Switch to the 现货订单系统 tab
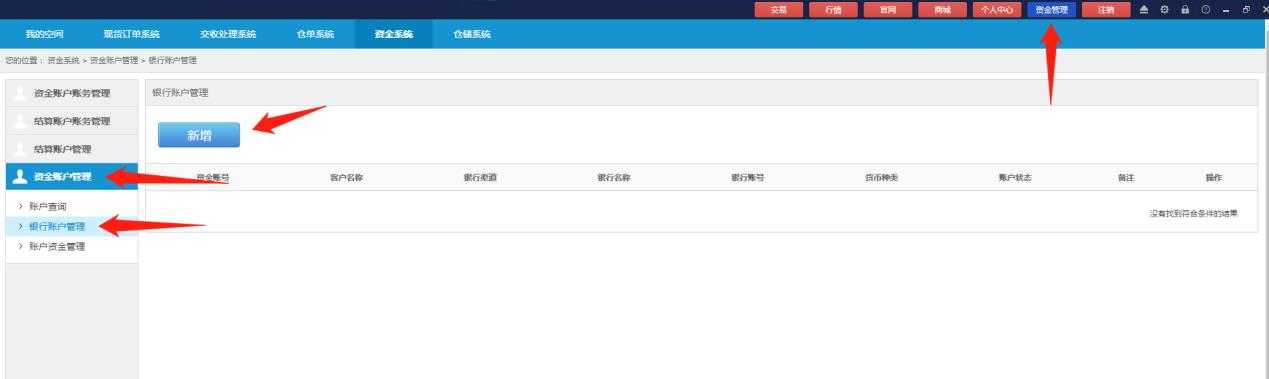 pyautogui.click(x=132, y=35)
